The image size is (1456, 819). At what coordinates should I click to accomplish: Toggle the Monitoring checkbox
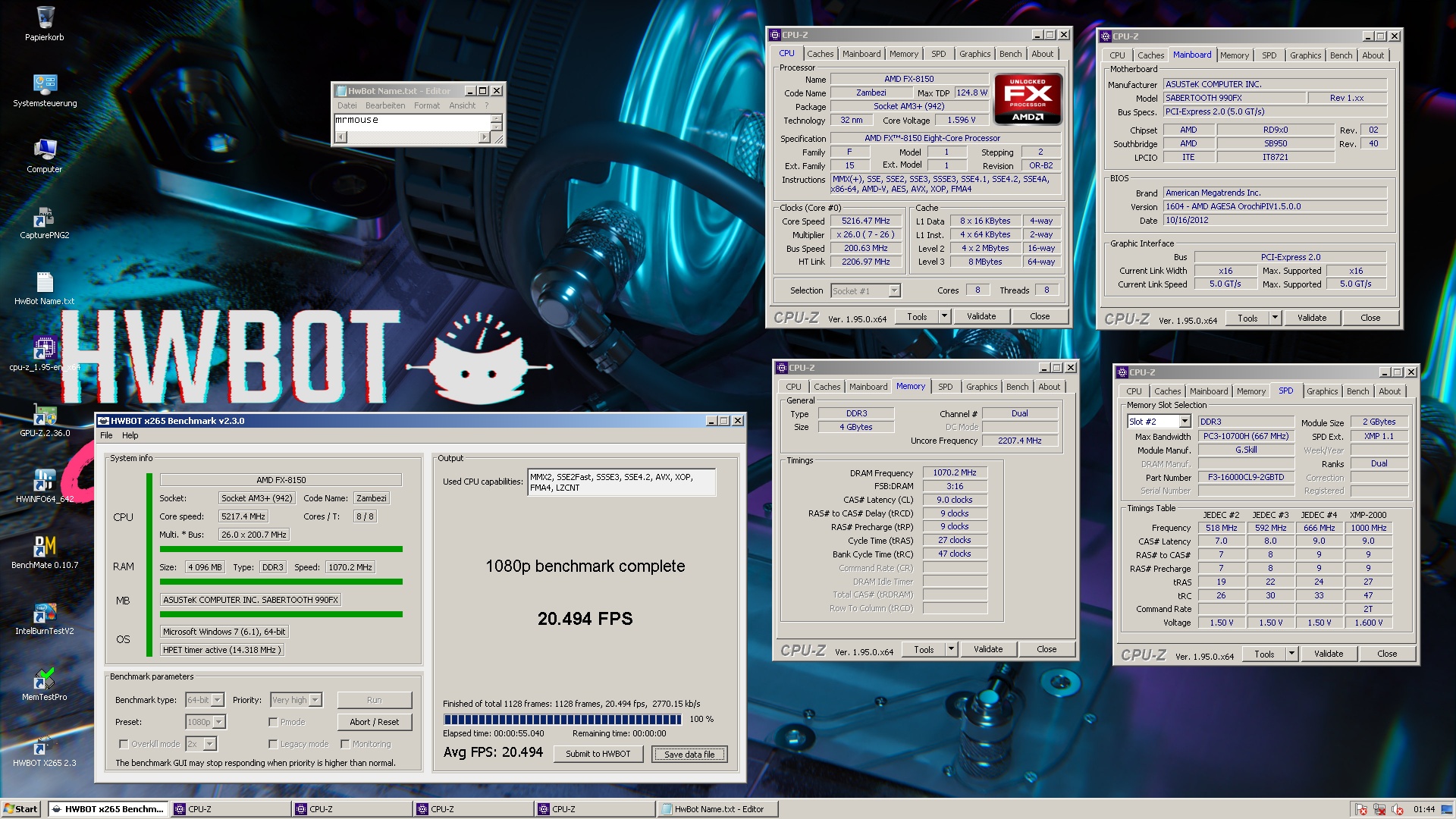345,744
